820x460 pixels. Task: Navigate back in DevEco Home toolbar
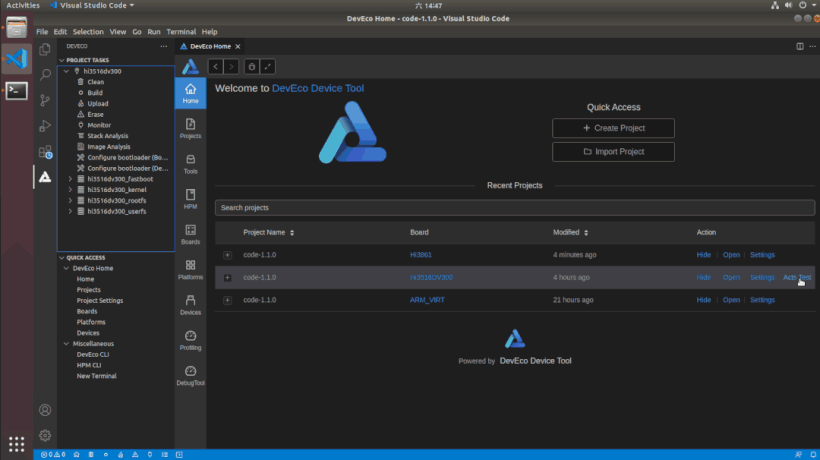215,66
